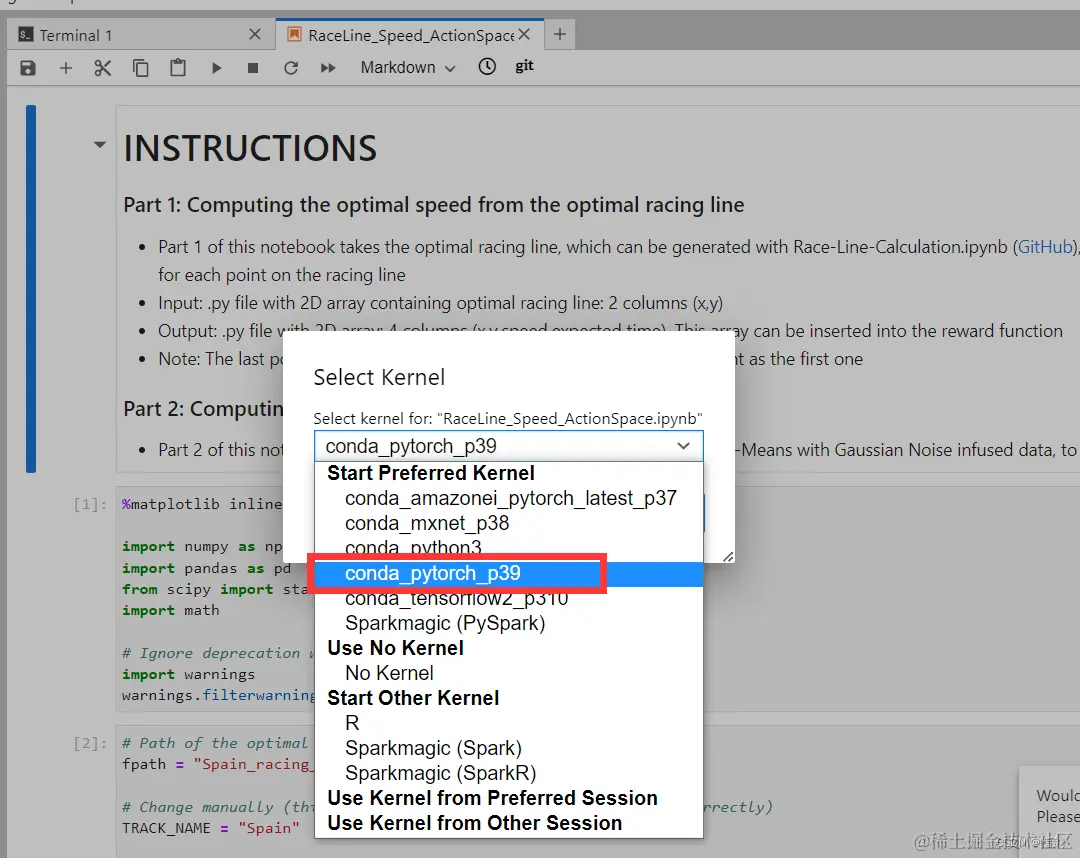Screen dimensions: 1080x858
Task: Close the Terminal 1 tab
Action: (x=255, y=34)
